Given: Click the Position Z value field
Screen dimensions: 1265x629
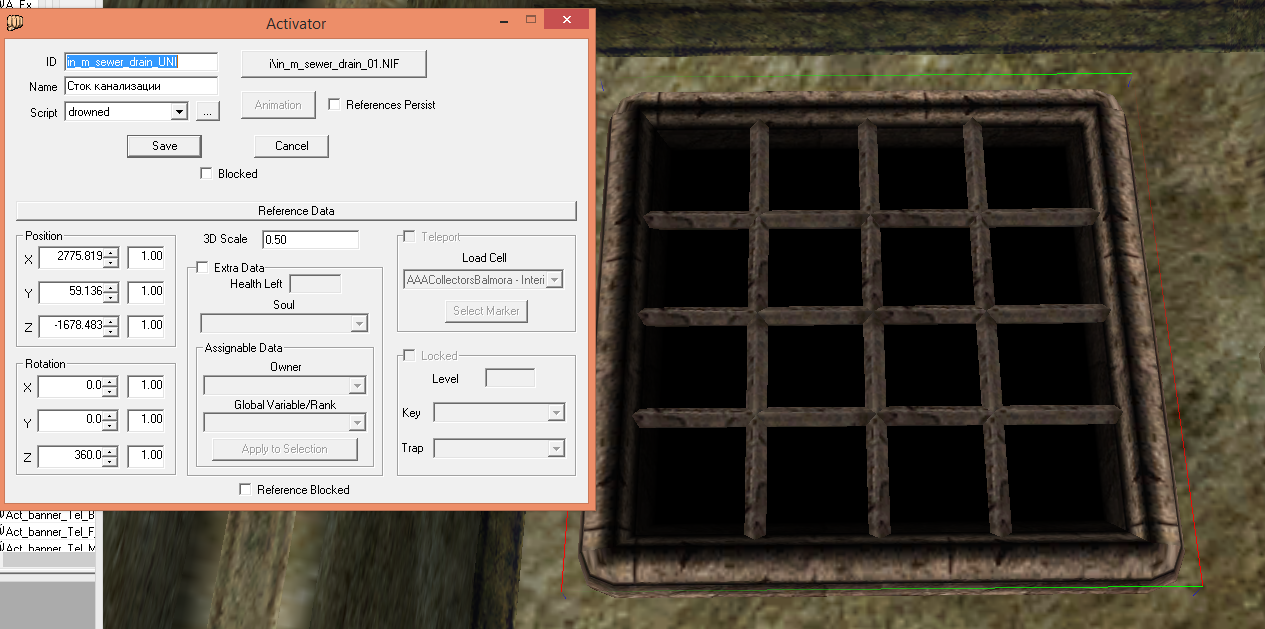Looking at the screenshot, I should point(71,326).
